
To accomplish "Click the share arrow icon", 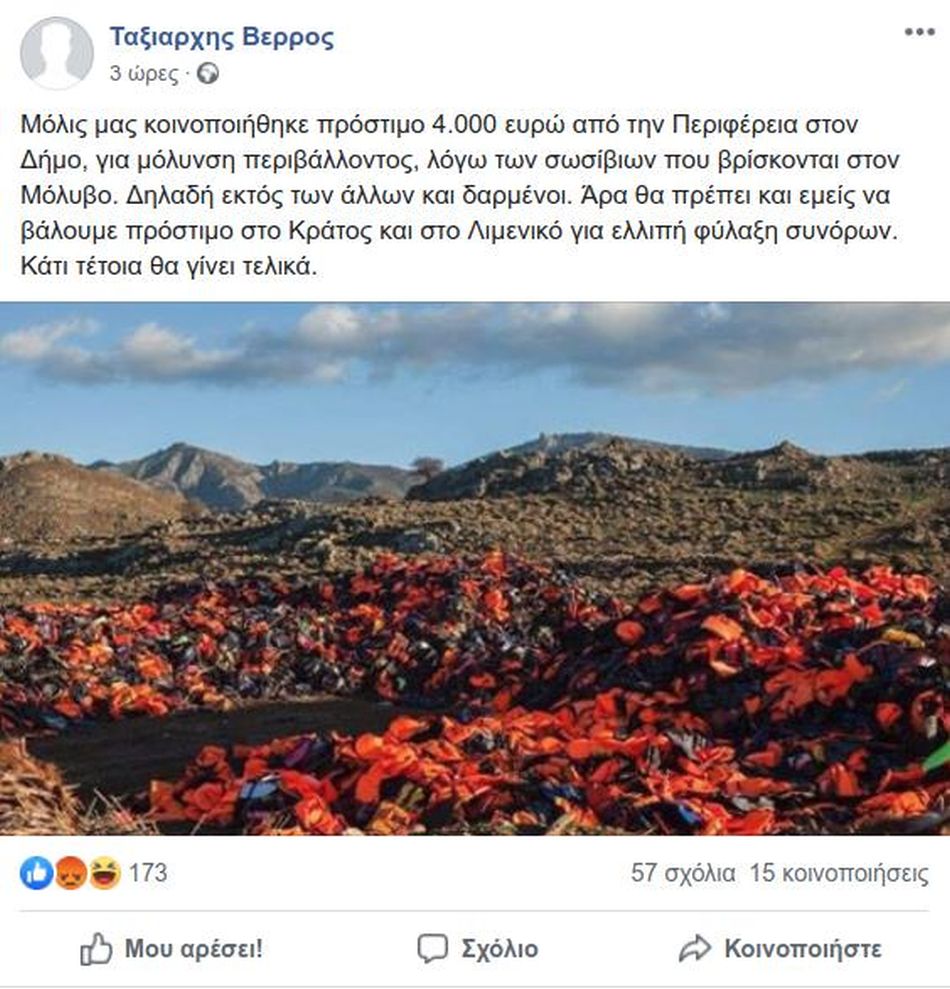I will coord(695,949).
